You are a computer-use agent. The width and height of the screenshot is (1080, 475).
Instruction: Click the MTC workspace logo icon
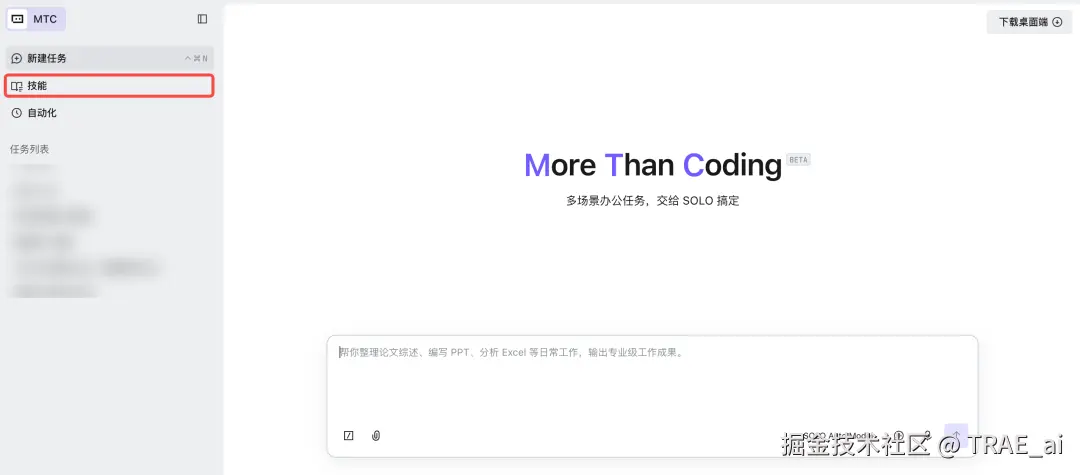[18, 19]
